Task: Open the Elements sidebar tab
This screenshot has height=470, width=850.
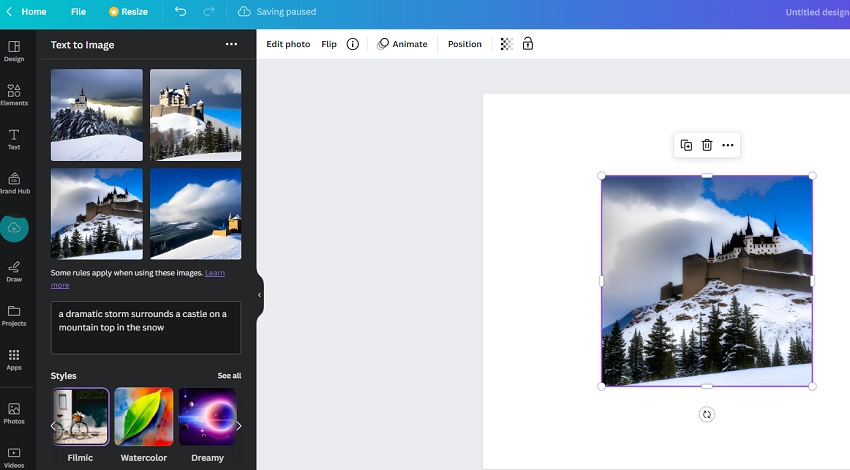Action: pos(14,95)
